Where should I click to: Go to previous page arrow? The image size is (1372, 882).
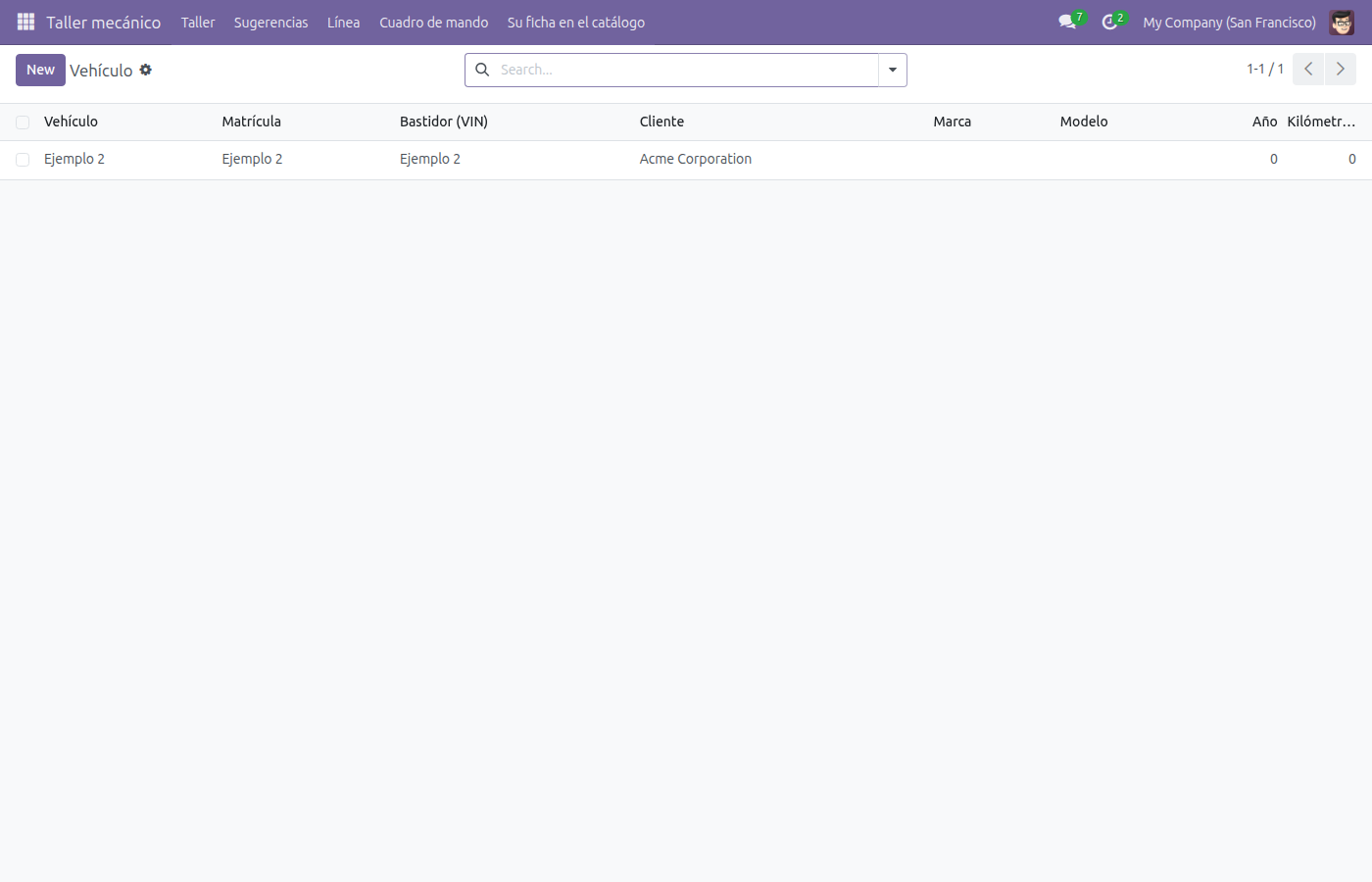pyautogui.click(x=1308, y=70)
